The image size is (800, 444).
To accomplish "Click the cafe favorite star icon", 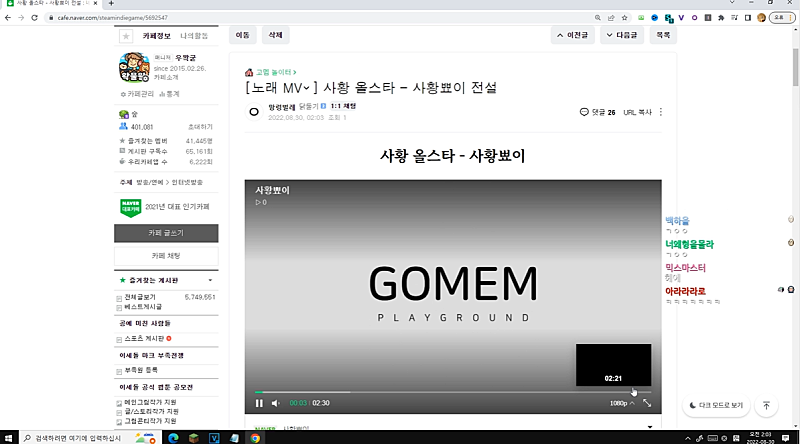I will (126, 36).
